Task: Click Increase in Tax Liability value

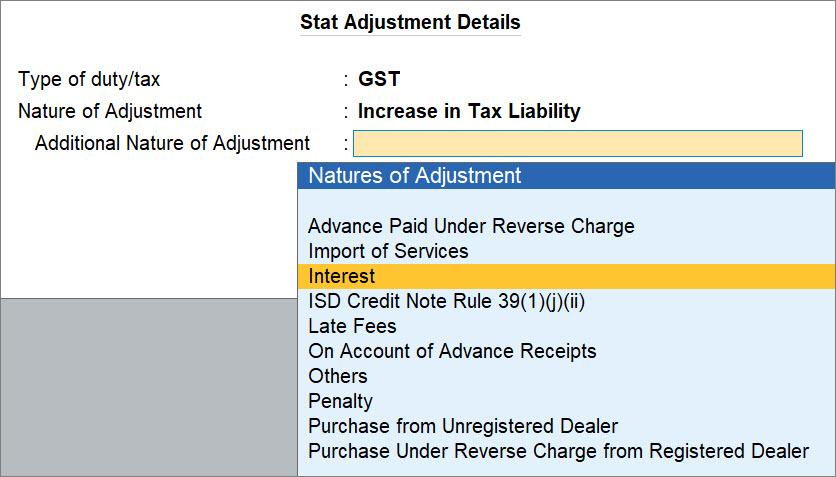Action: click(469, 111)
